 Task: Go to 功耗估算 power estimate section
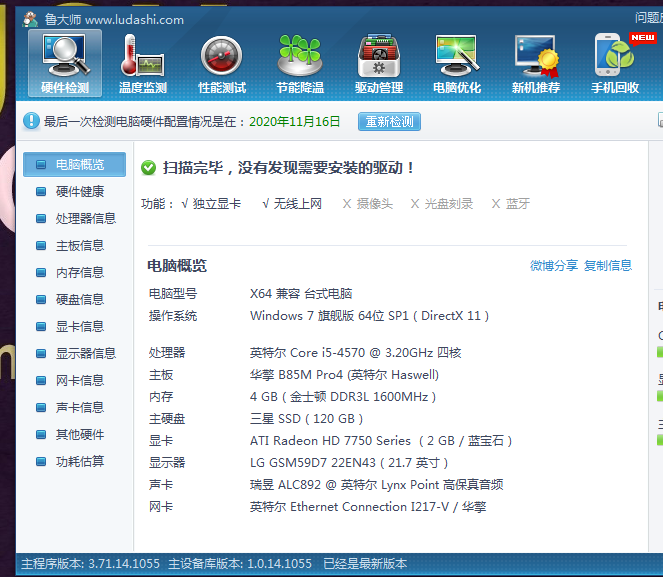pyautogui.click(x=79, y=461)
